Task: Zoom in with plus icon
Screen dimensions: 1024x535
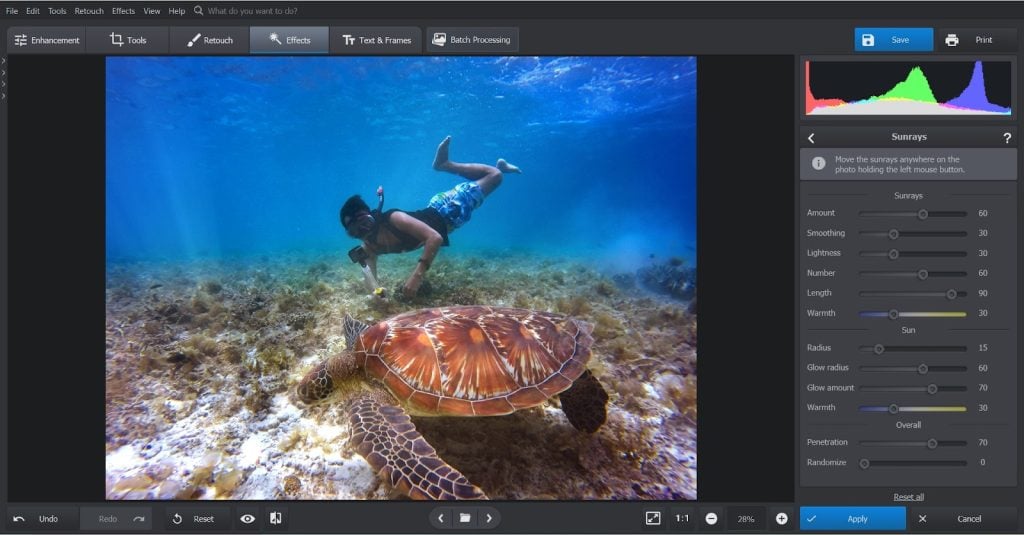Action: click(781, 519)
